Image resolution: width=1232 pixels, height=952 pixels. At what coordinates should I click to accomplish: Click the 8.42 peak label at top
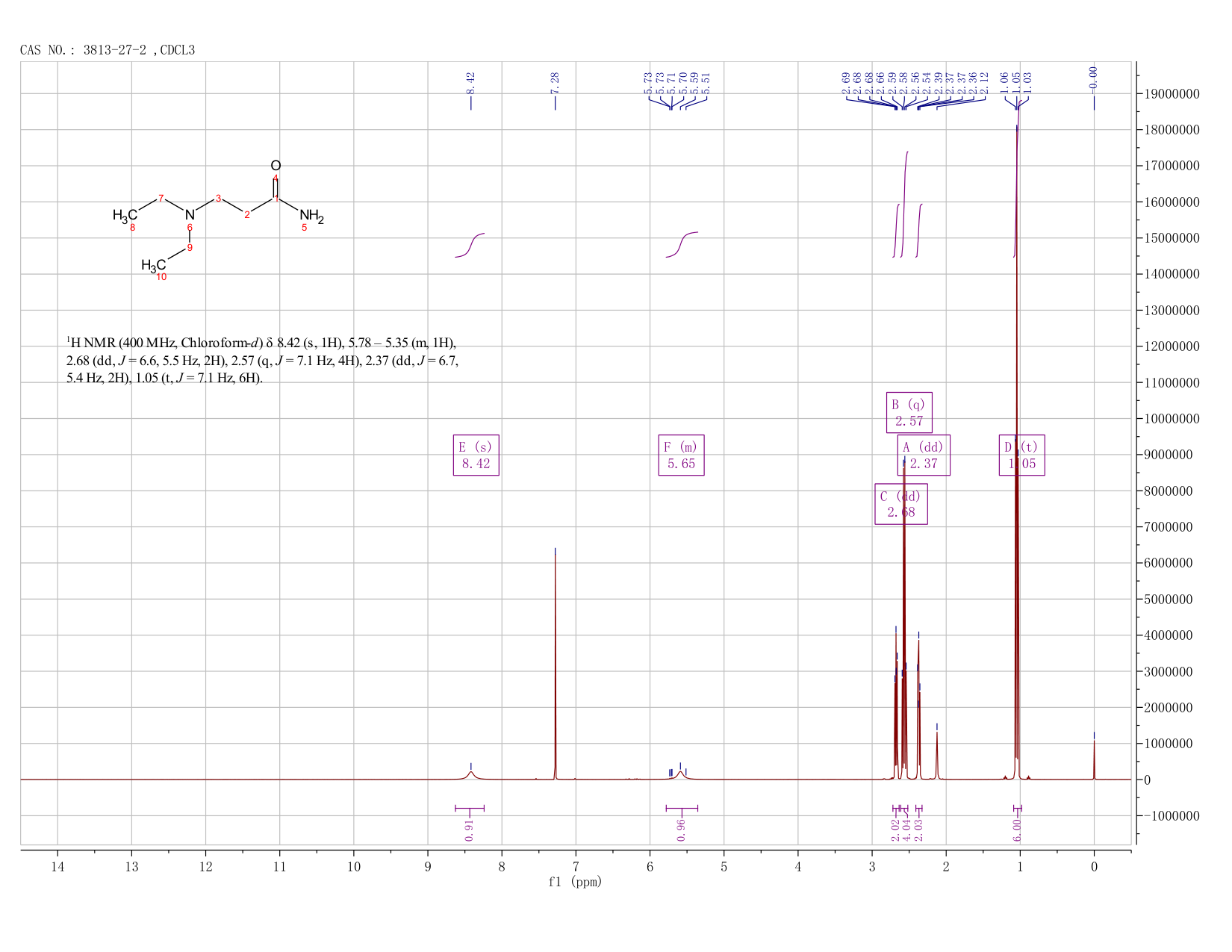470,83
